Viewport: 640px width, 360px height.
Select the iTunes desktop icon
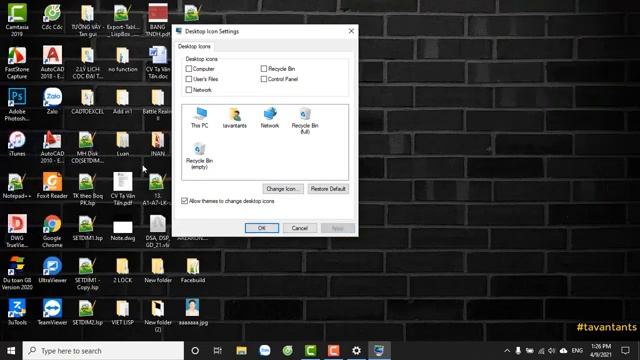coord(17,143)
